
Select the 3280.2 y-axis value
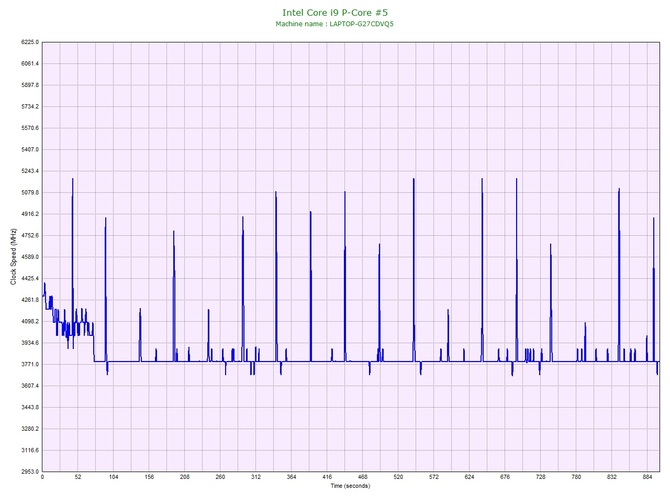click(x=30, y=429)
